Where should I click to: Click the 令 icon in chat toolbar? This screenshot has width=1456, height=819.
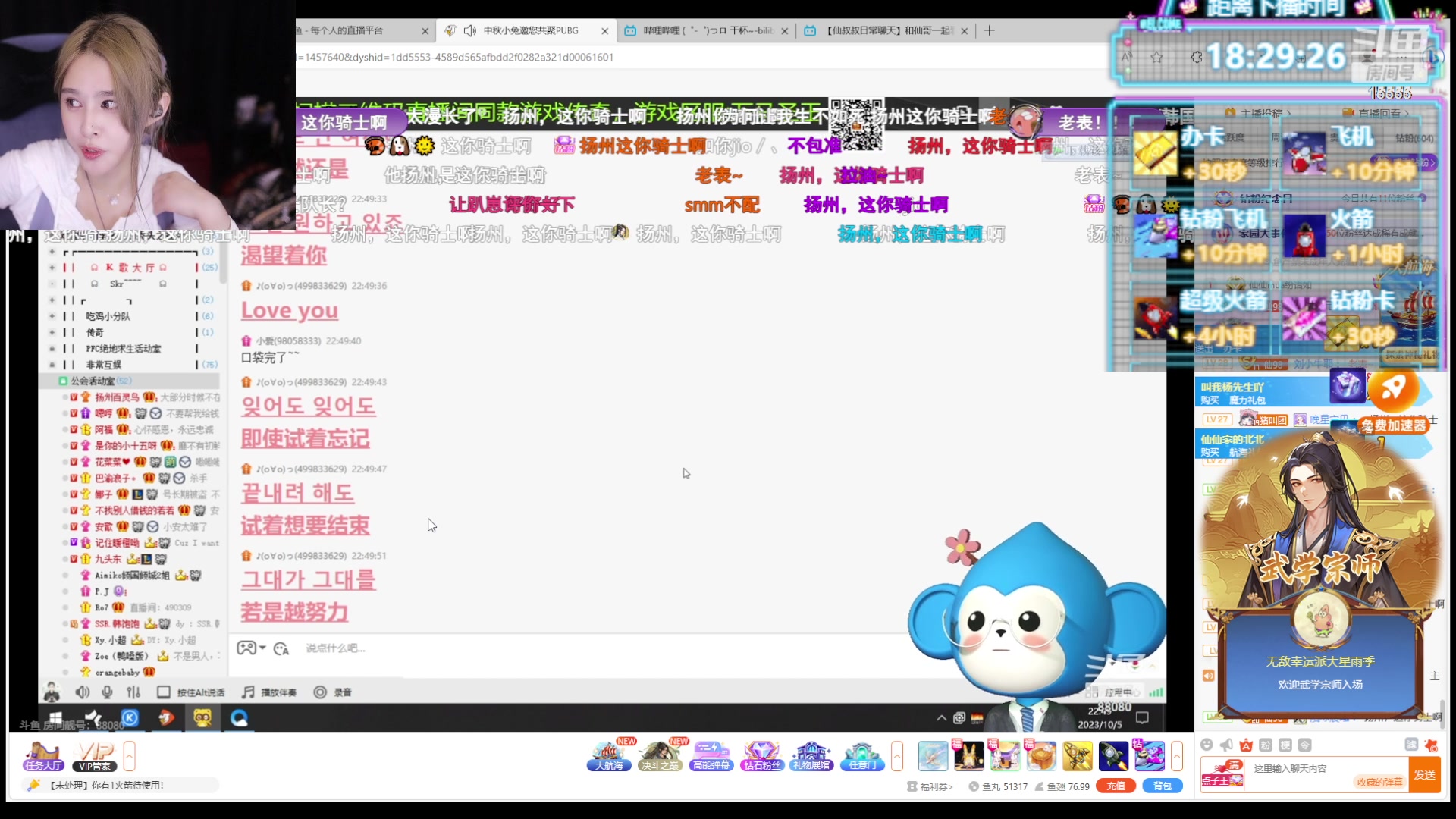click(1304, 745)
